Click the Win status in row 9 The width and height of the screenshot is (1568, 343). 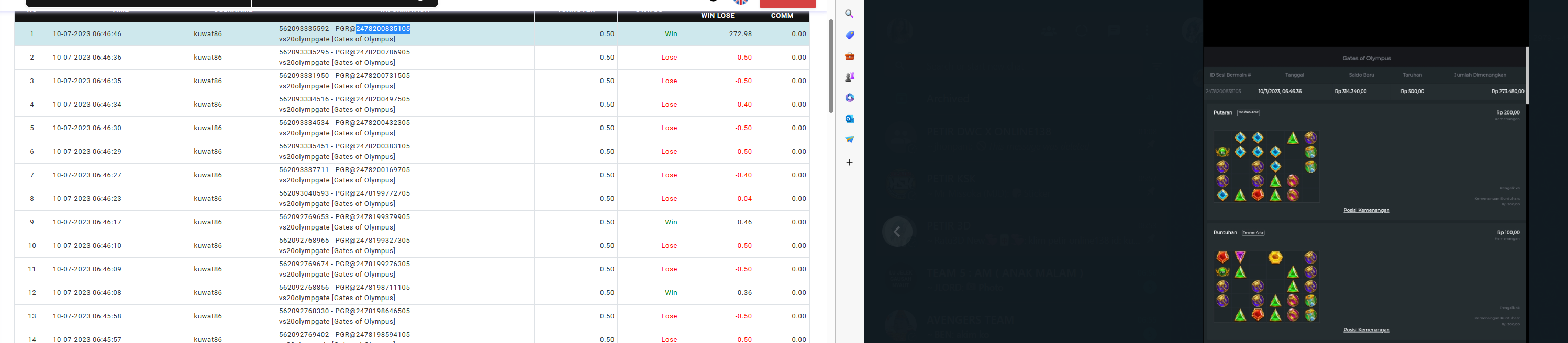coord(671,222)
